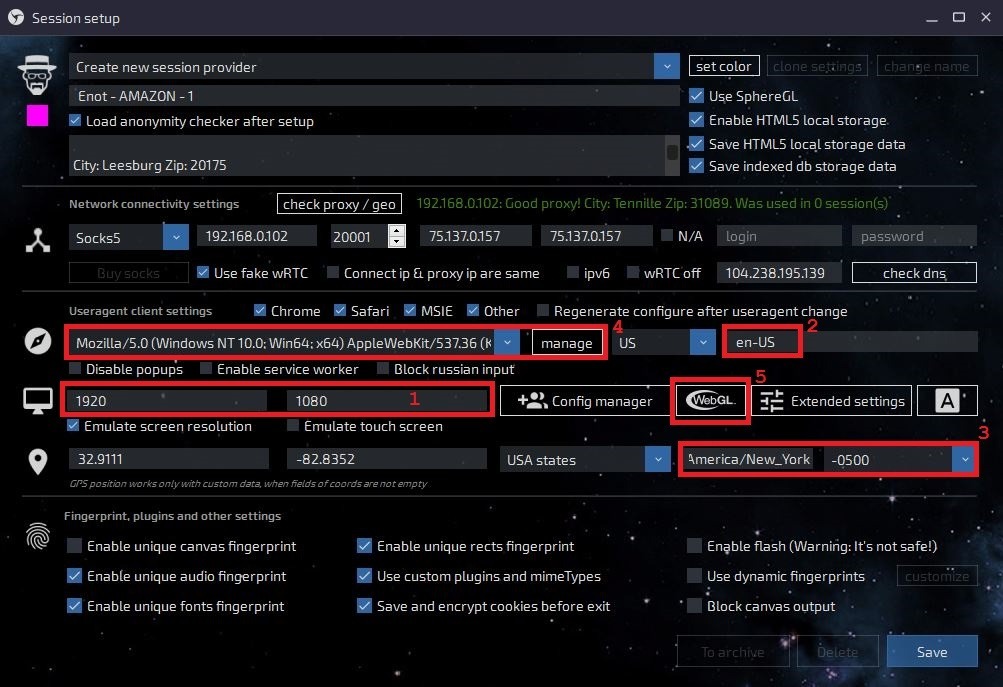Click check dns button
This screenshot has width=1003, height=687.
913,272
